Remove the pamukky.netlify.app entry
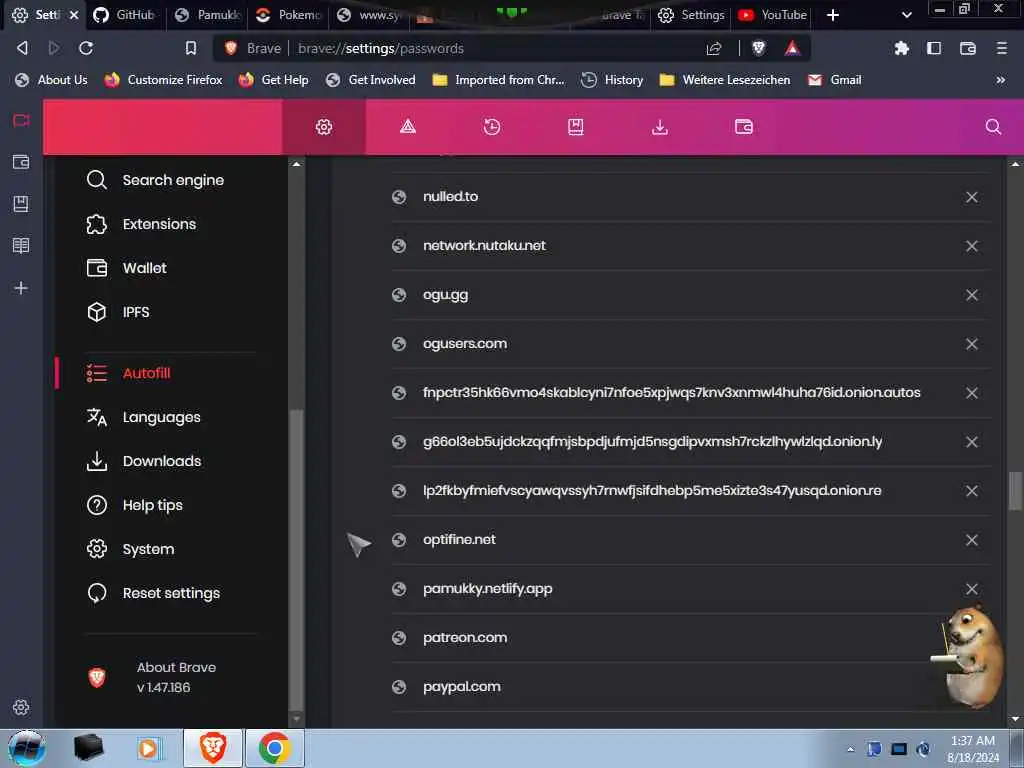1024x768 pixels. tap(972, 589)
